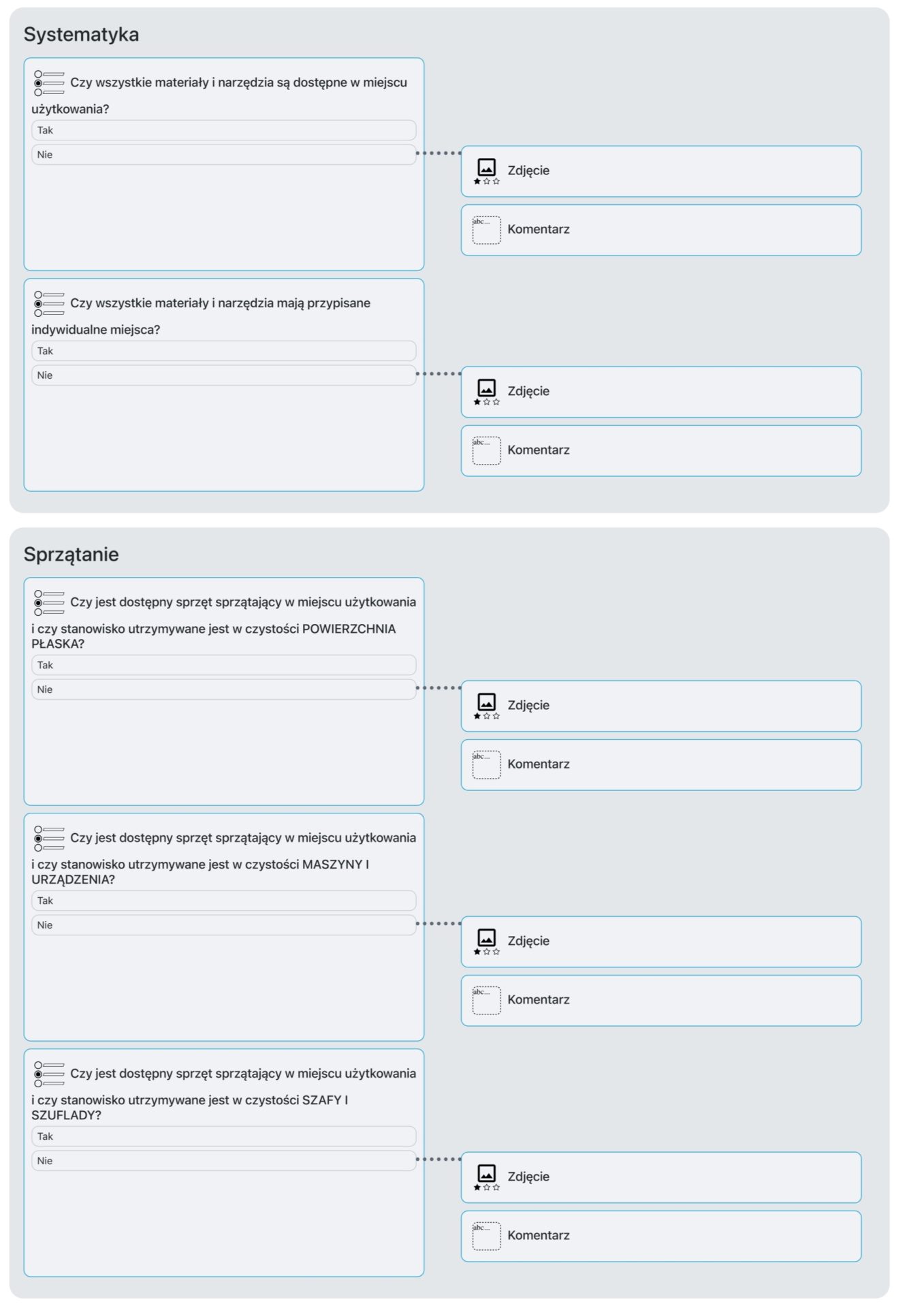Select Tak for the SZAFY I SZUFLADY question
Image resolution: width=924 pixels, height=1308 pixels.
pyautogui.click(x=223, y=1136)
